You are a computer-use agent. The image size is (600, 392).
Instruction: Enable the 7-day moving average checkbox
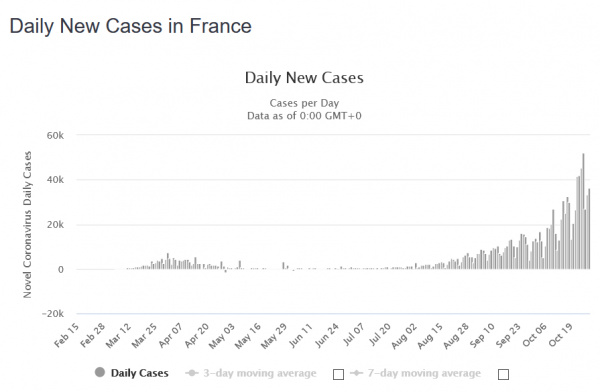[x=503, y=374]
